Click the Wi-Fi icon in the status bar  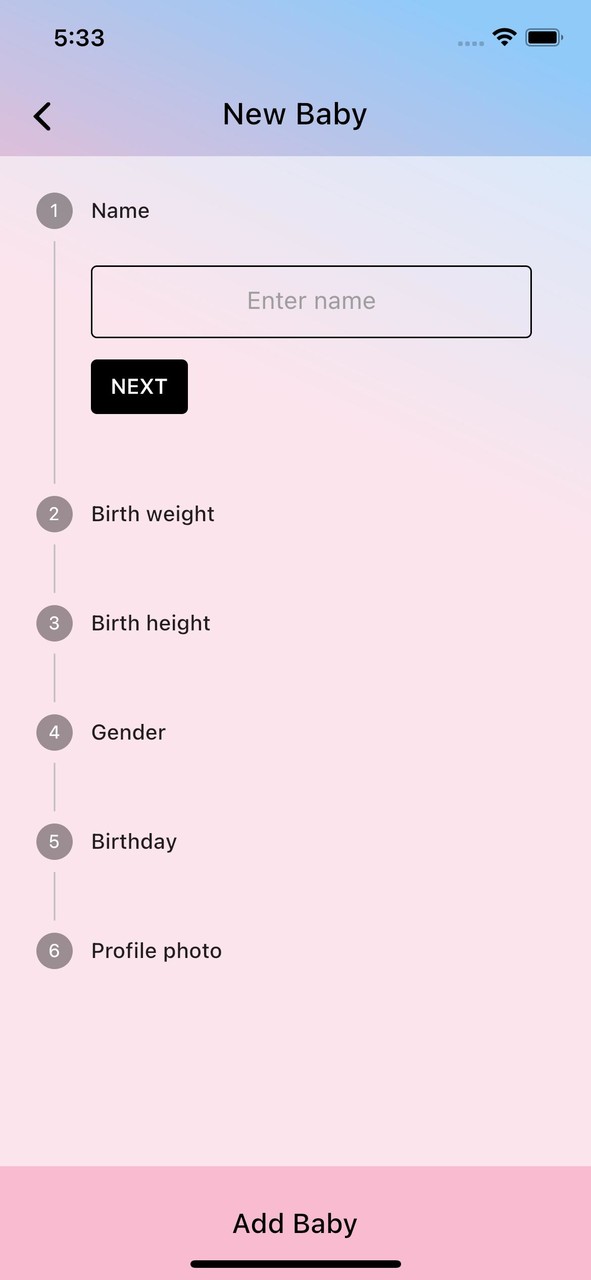503,37
